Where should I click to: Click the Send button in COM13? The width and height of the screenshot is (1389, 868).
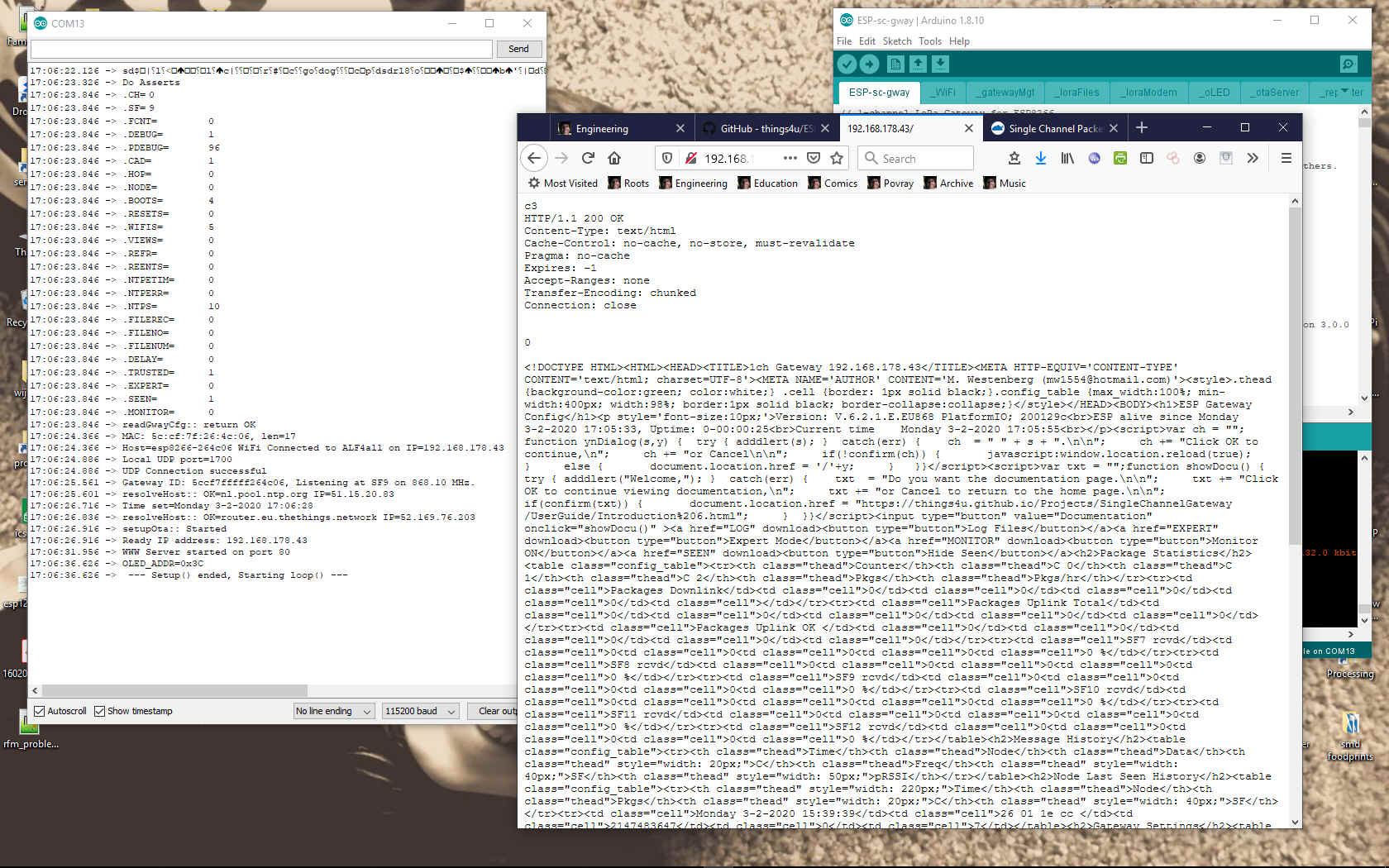[x=518, y=49]
